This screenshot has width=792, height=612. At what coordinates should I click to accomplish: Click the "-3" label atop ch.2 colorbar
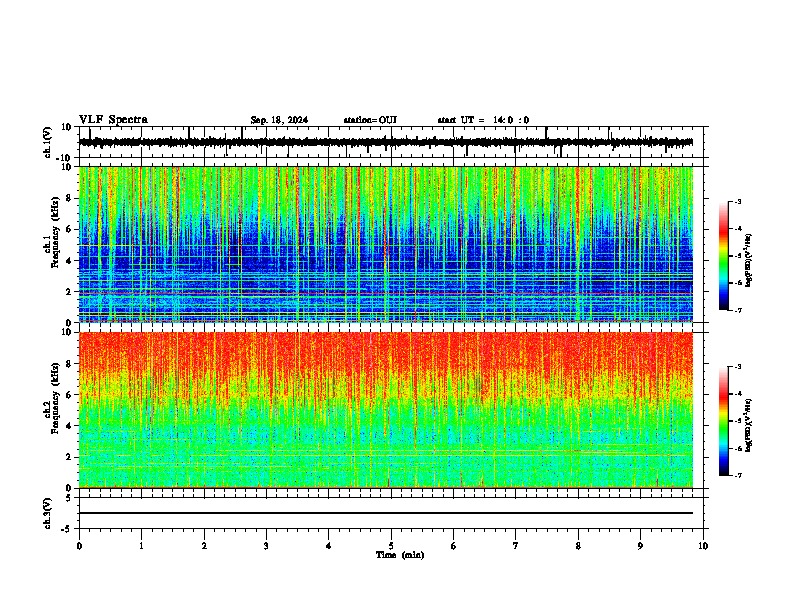click(x=737, y=367)
